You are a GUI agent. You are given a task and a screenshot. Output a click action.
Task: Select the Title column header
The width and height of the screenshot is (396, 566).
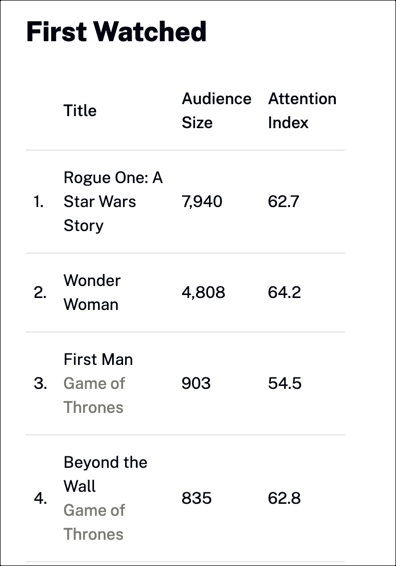click(80, 110)
